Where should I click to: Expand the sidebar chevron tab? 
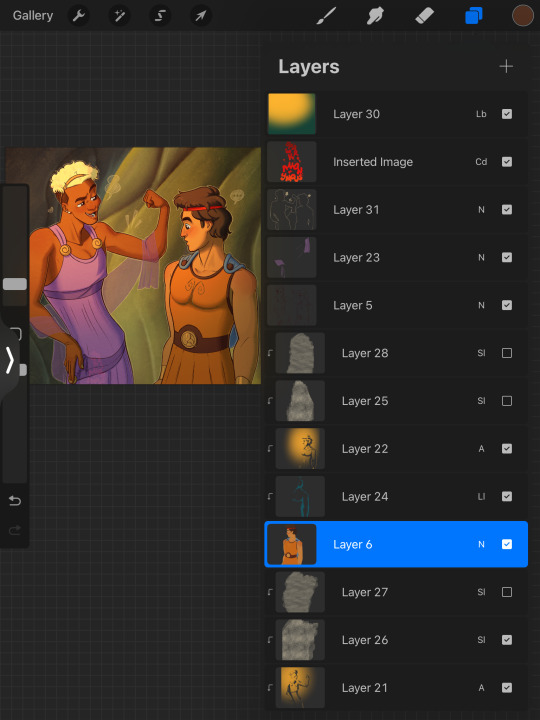[x=10, y=360]
